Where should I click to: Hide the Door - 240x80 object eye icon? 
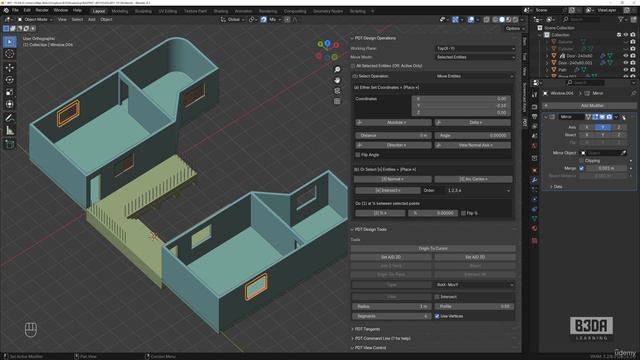tap(626, 56)
